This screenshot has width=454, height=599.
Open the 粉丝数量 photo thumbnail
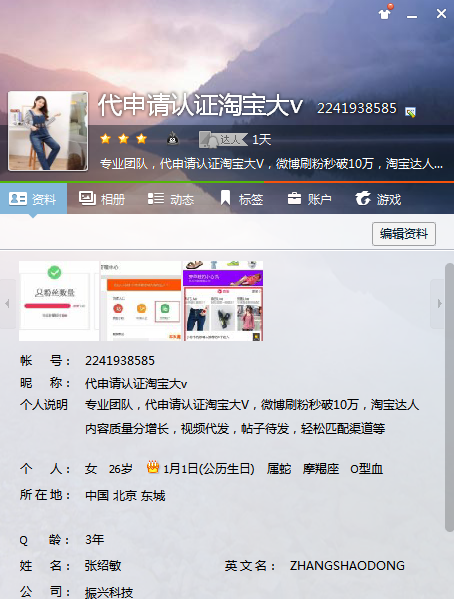[59, 301]
